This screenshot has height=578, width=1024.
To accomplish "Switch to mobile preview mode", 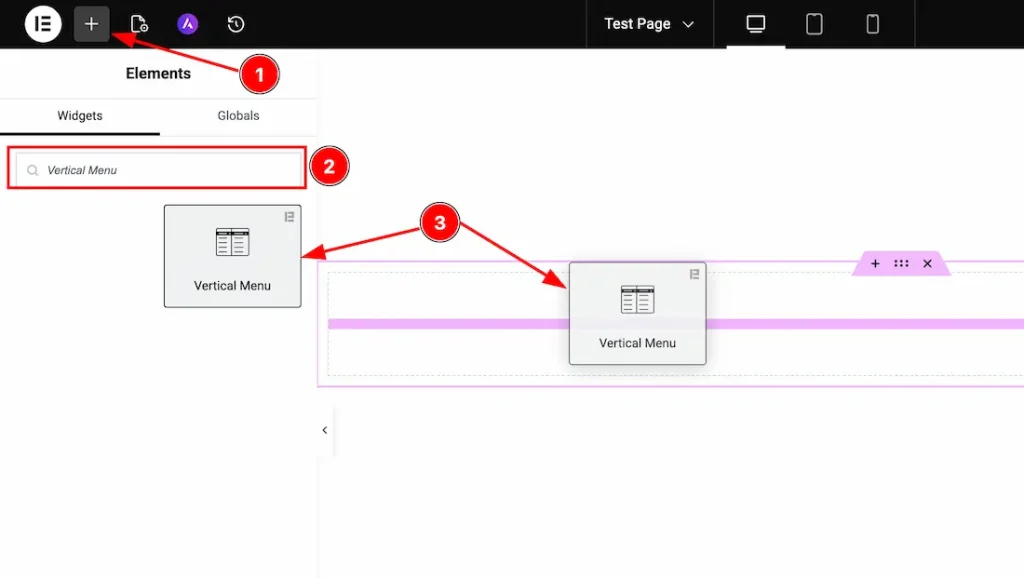I will 872,24.
